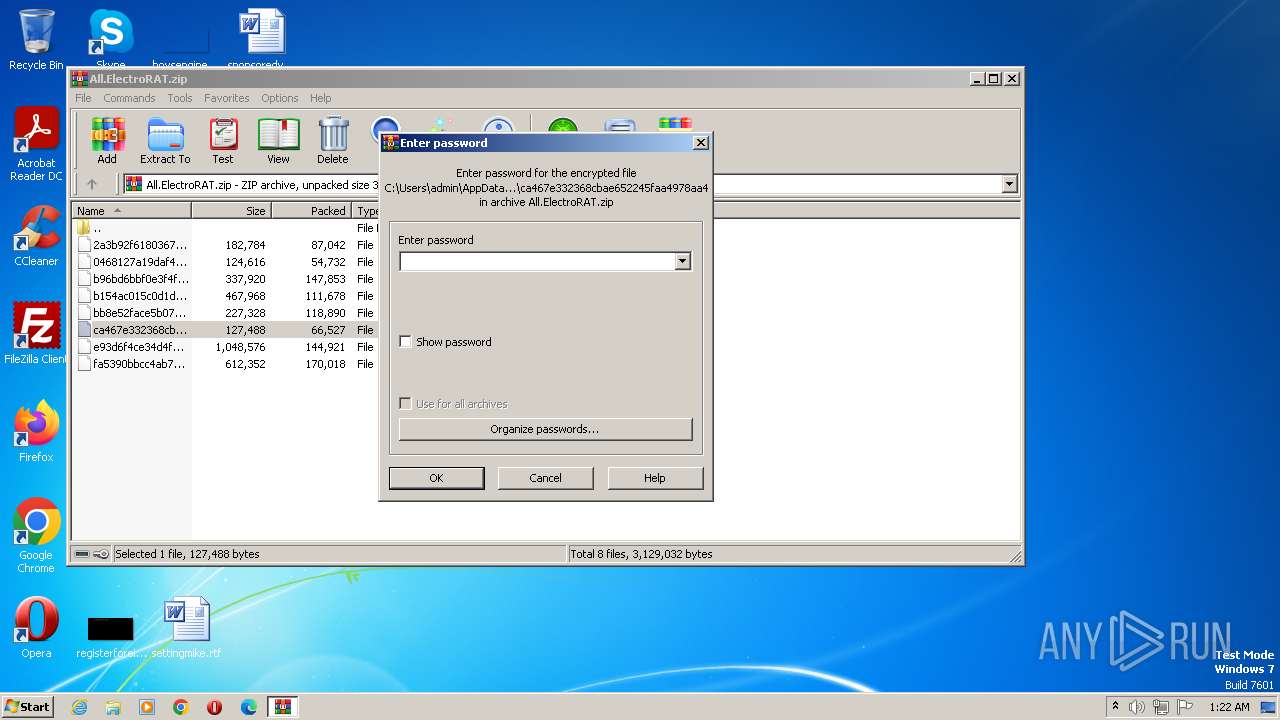This screenshot has height=720, width=1280.
Task: Click the drive icon in WinRAR status bar
Action: coord(82,554)
